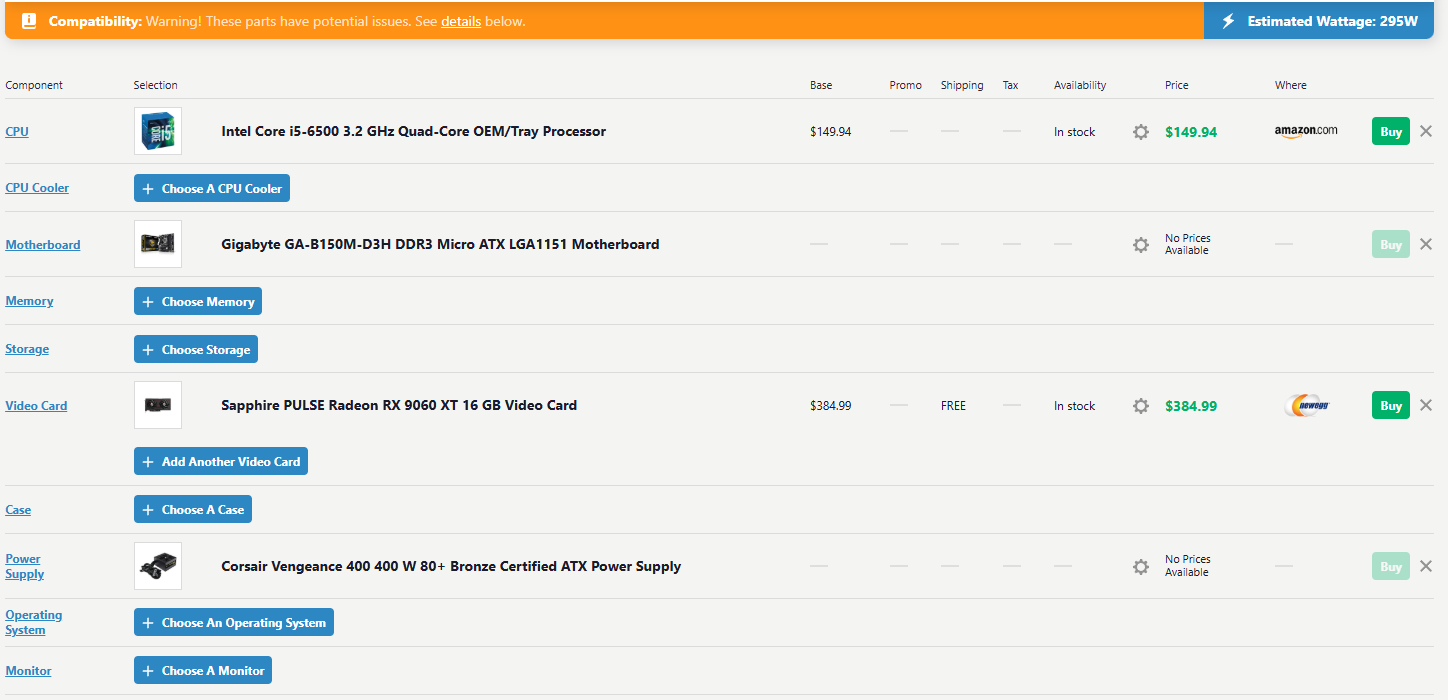Screen dimensions: 1448x700
Task: Open price settings gear for Intel Core i5-6500
Action: [x=1141, y=132]
